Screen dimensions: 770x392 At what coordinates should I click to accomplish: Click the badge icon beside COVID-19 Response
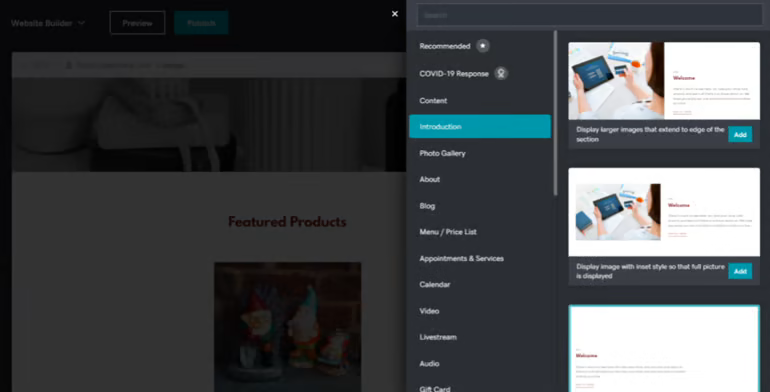[501, 74]
